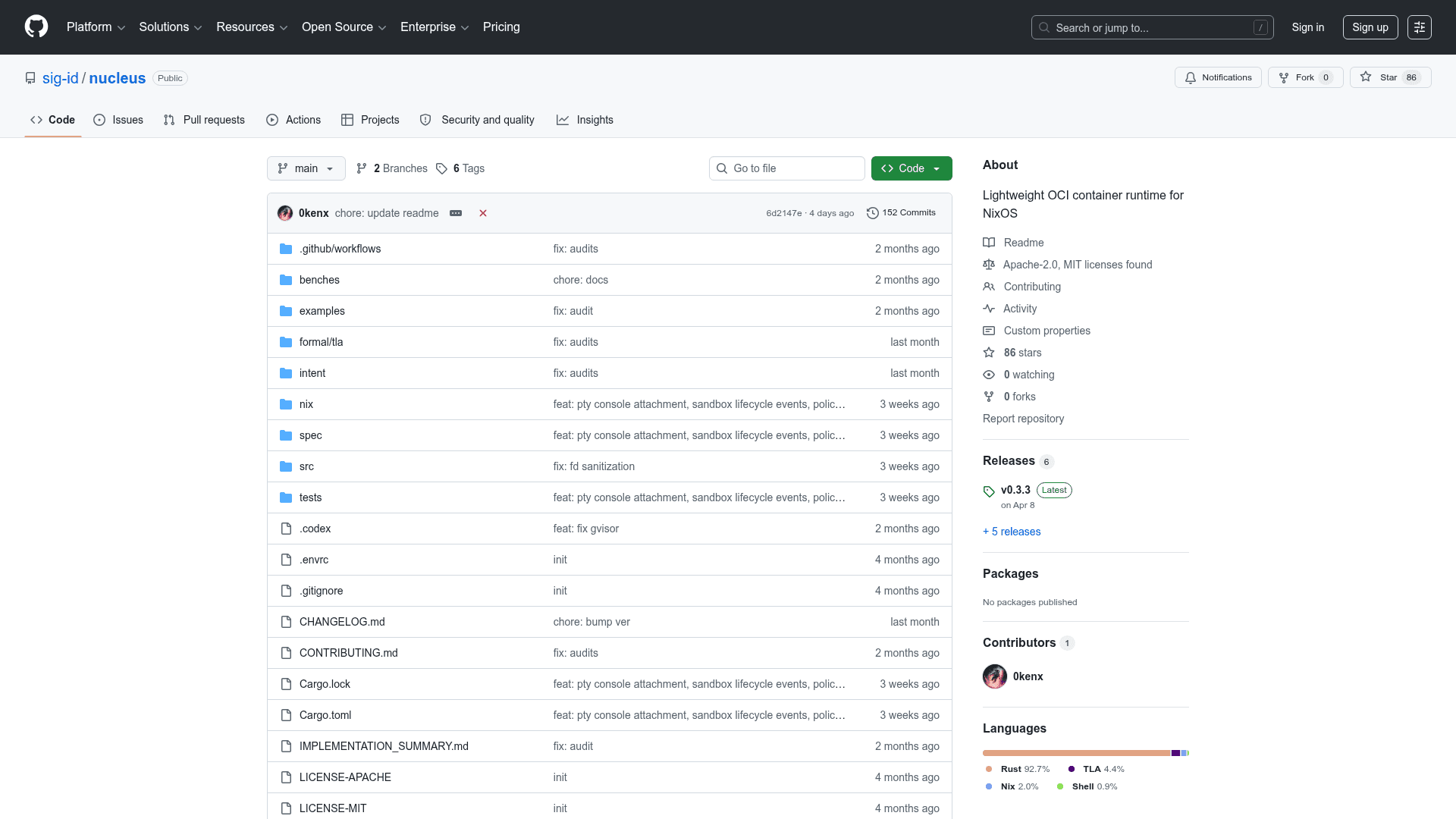Click the file icon beside .codex
The height and width of the screenshot is (819, 1456).
coord(286,529)
